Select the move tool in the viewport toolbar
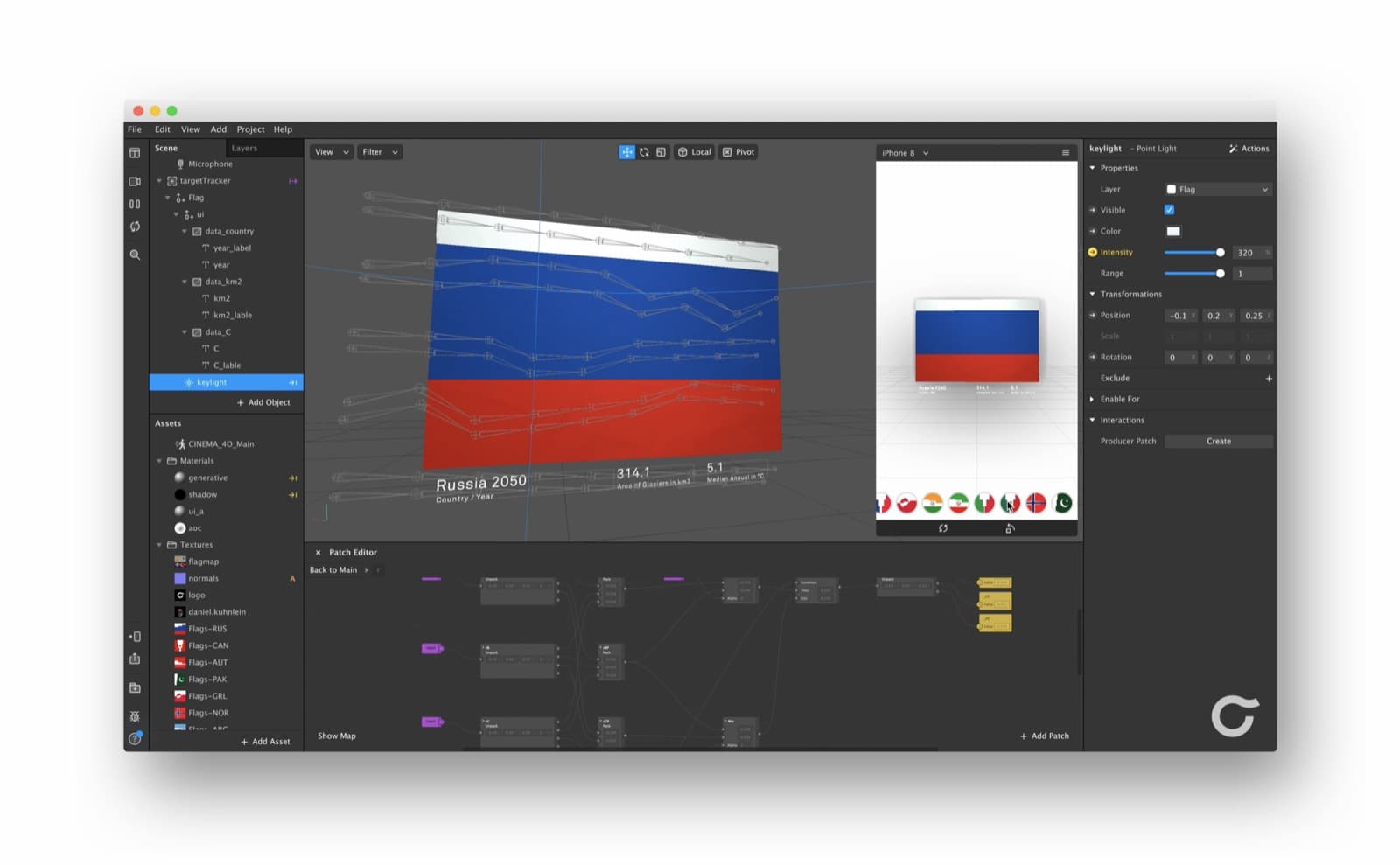The image size is (1400, 865). 626,152
